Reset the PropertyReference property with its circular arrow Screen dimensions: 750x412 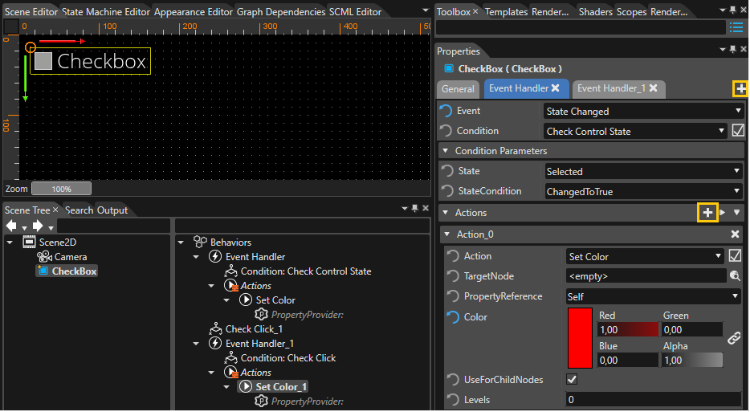[x=452, y=297]
